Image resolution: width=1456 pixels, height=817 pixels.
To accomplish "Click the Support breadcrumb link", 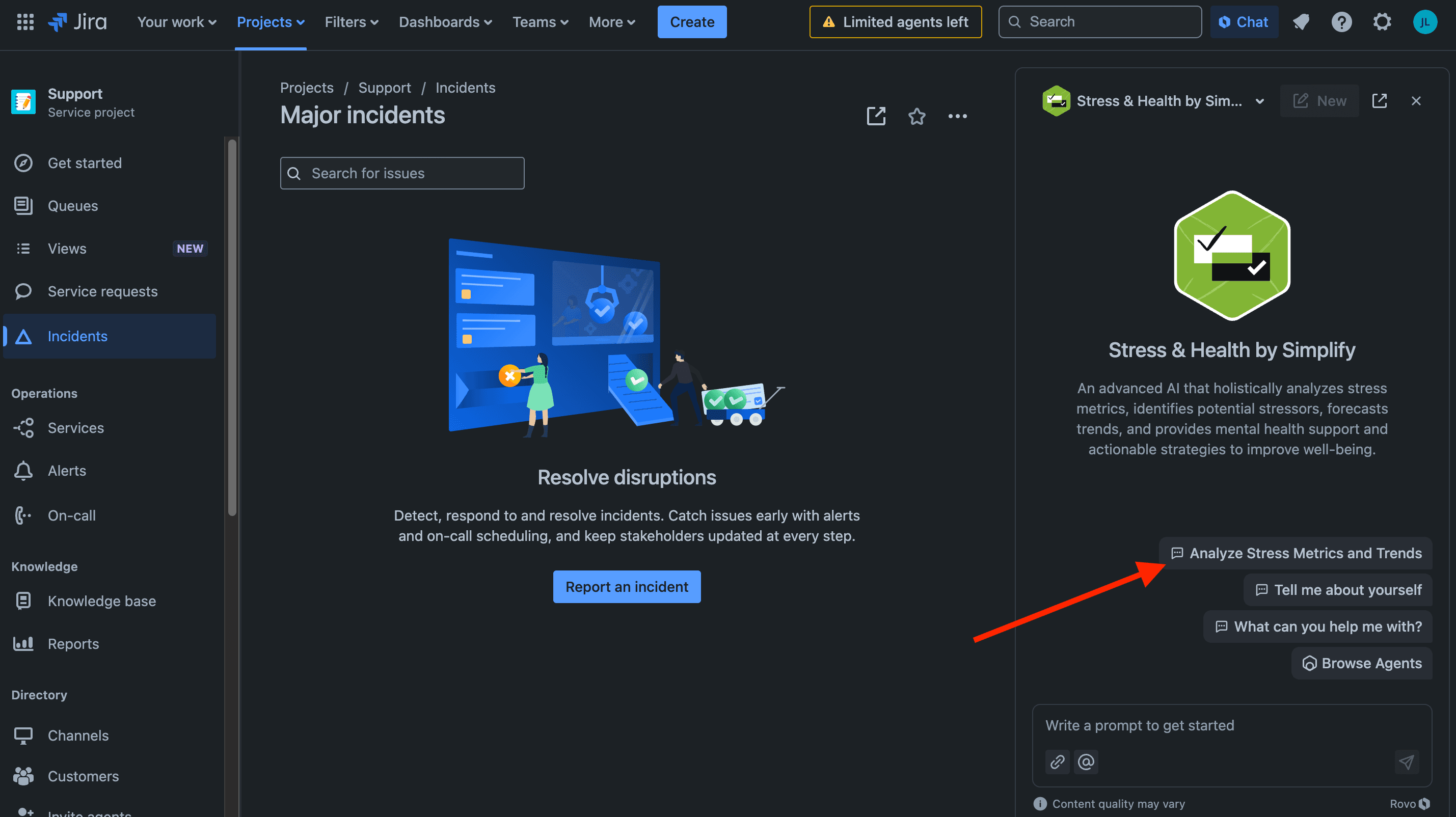I will [x=384, y=88].
